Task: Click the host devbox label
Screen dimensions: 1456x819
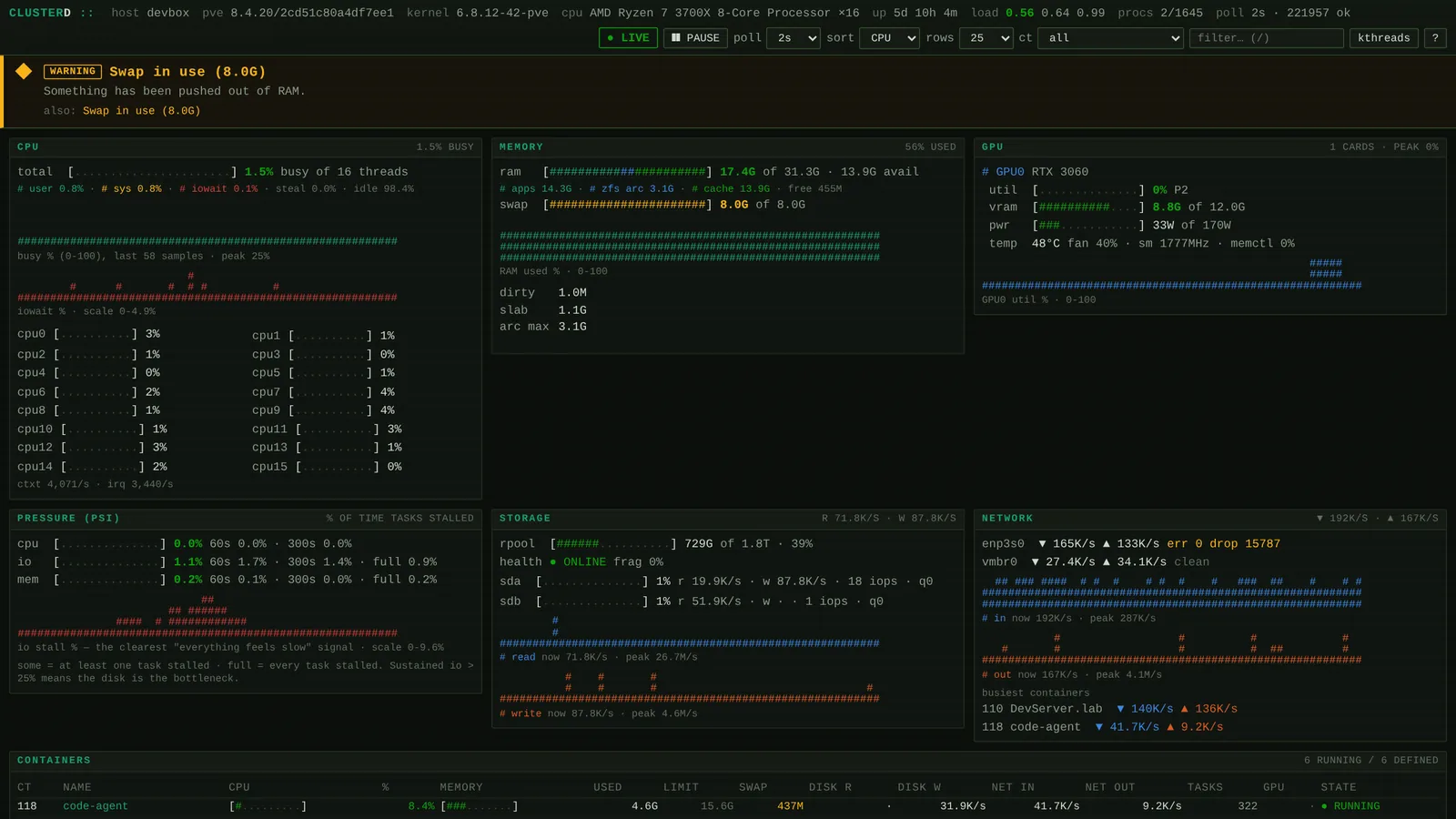Action: (150, 13)
